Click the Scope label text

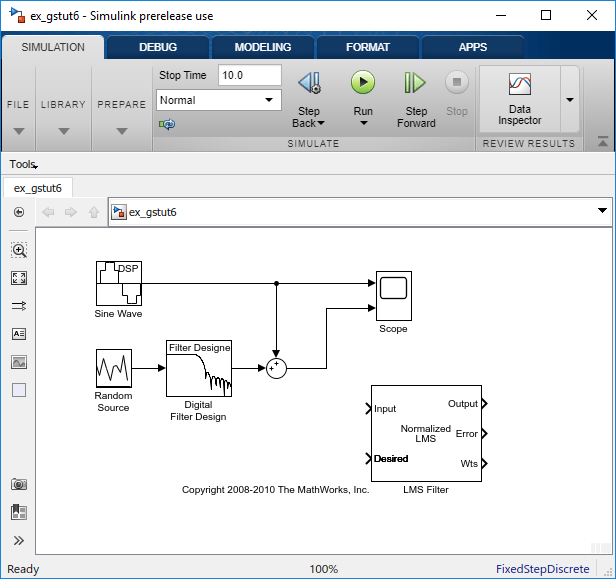pos(393,329)
